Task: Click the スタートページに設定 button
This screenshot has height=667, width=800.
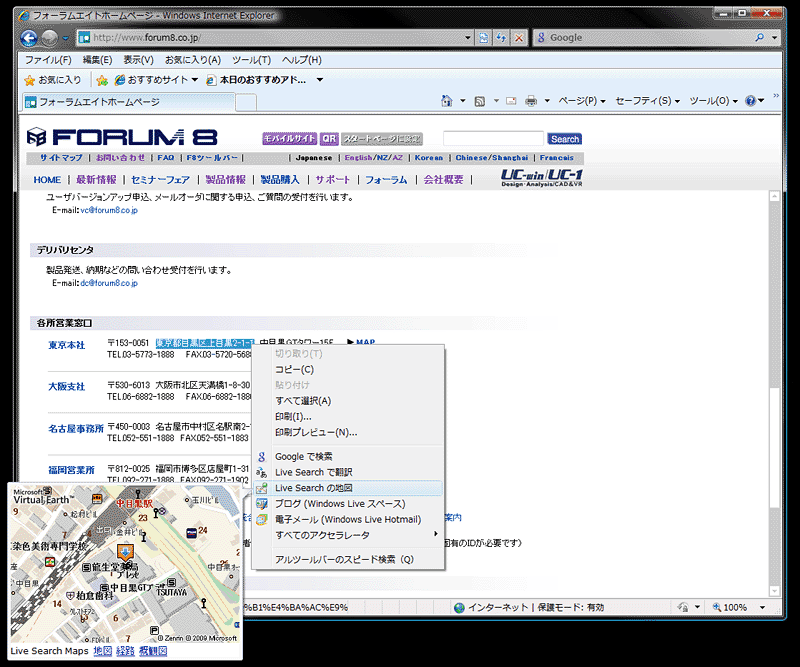Action: tap(382, 139)
